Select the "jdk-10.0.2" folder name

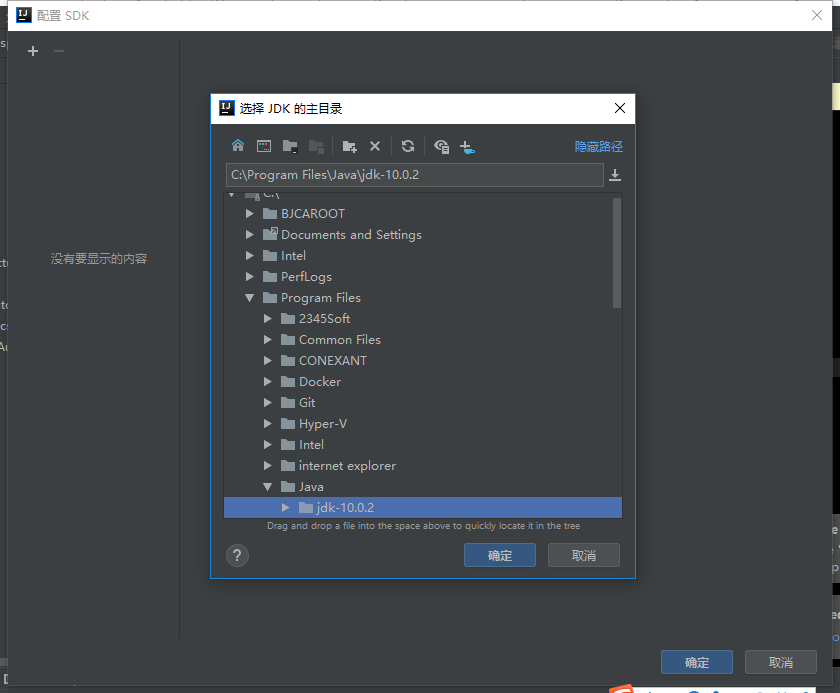pyautogui.click(x=345, y=508)
